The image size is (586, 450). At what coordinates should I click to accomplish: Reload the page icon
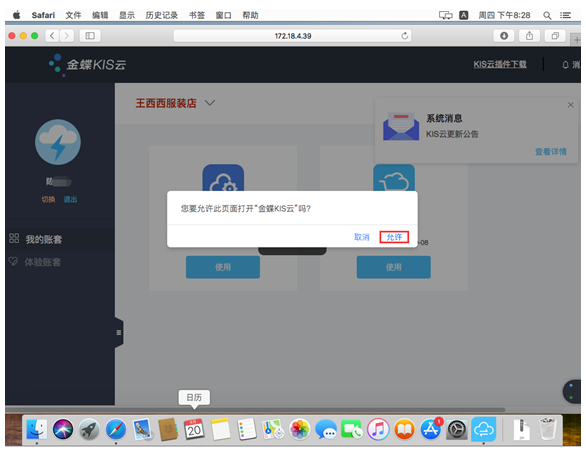[404, 36]
